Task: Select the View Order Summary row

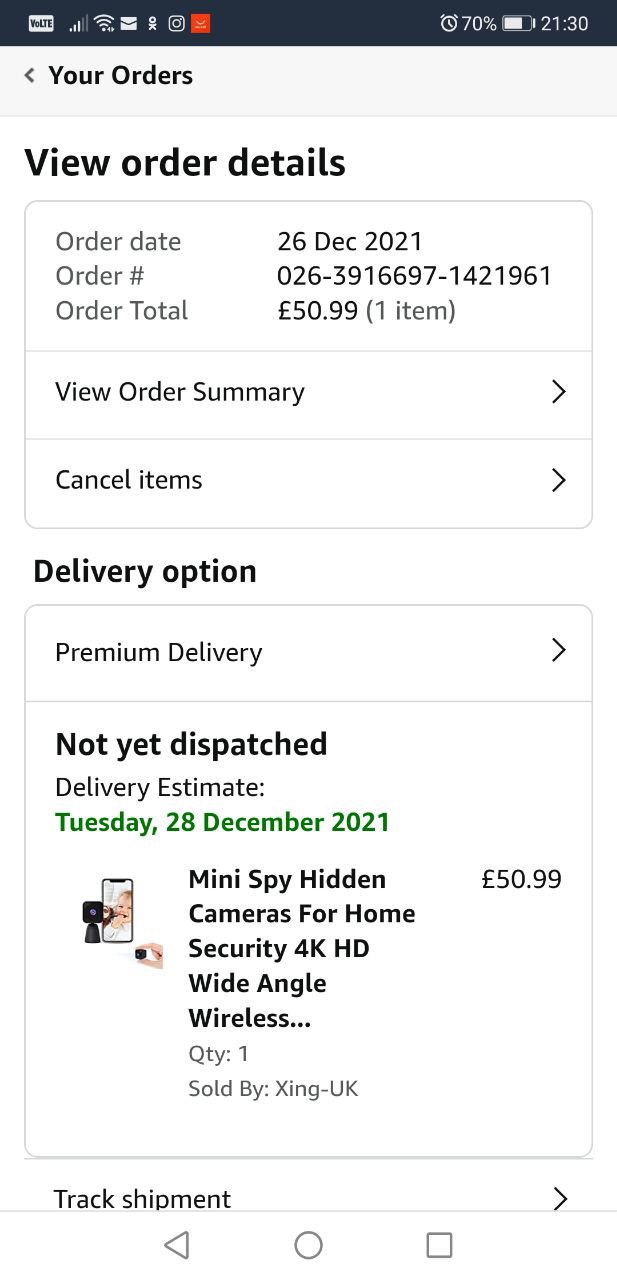Action: tap(180, 392)
